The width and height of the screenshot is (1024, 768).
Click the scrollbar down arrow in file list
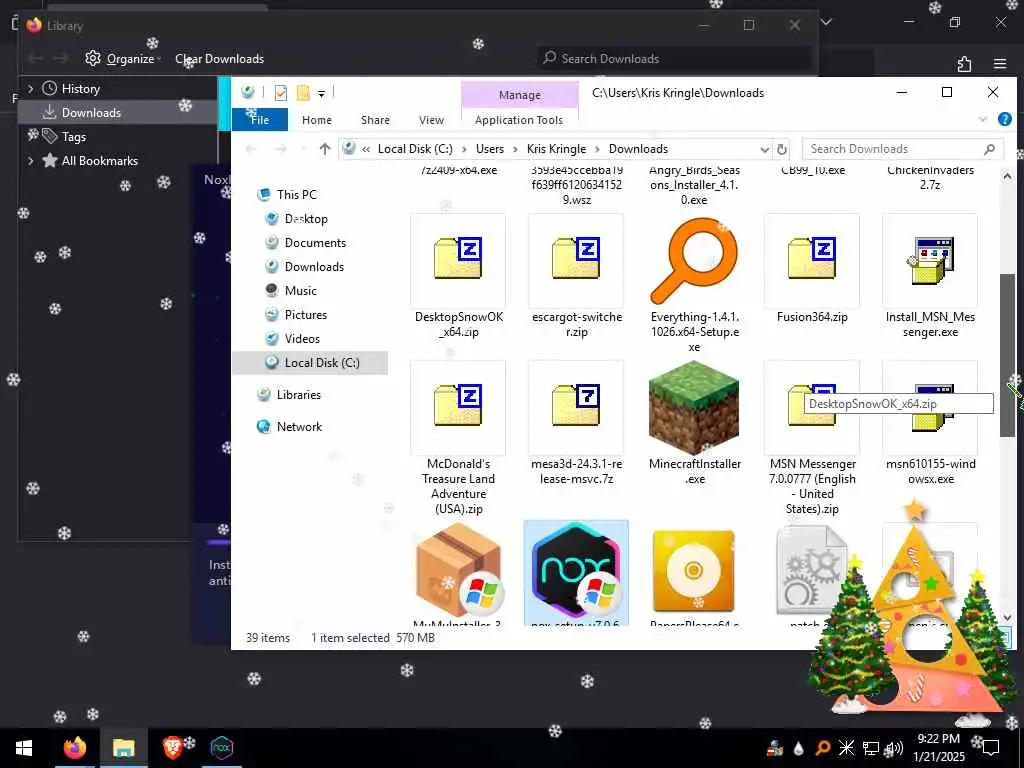point(1007,617)
